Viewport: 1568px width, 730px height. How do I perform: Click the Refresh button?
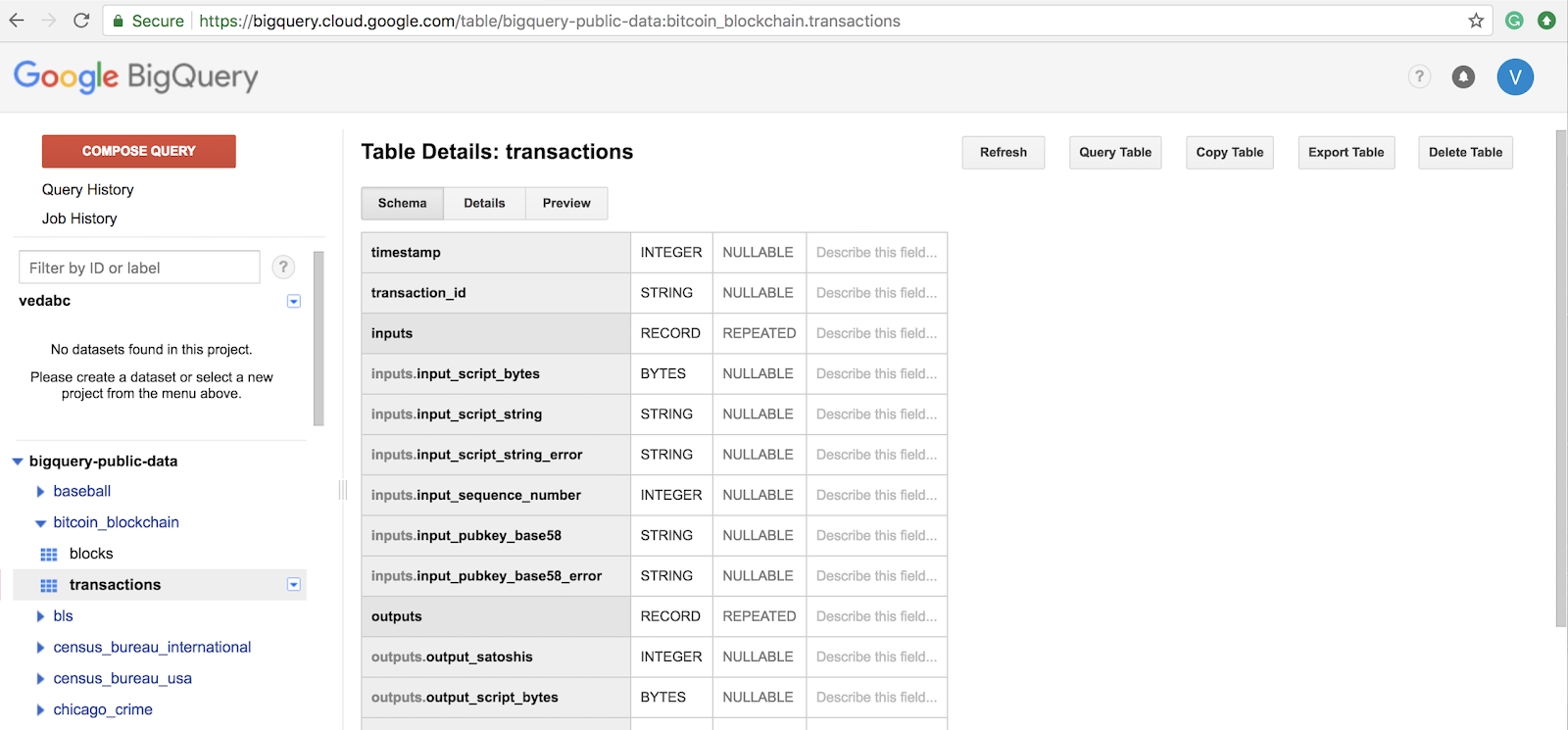[x=1004, y=152]
